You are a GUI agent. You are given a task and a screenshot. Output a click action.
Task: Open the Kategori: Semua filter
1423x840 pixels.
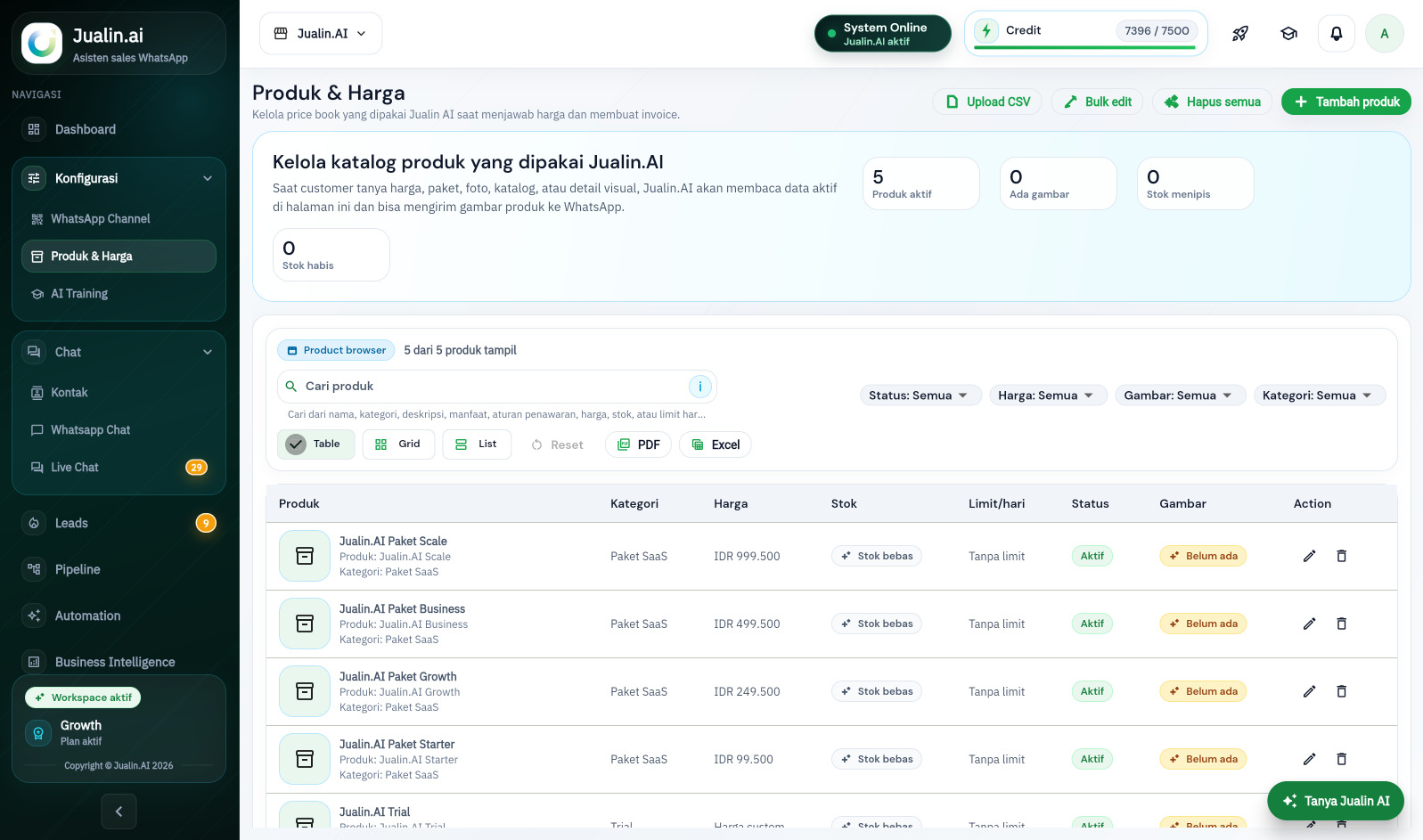tap(1320, 396)
